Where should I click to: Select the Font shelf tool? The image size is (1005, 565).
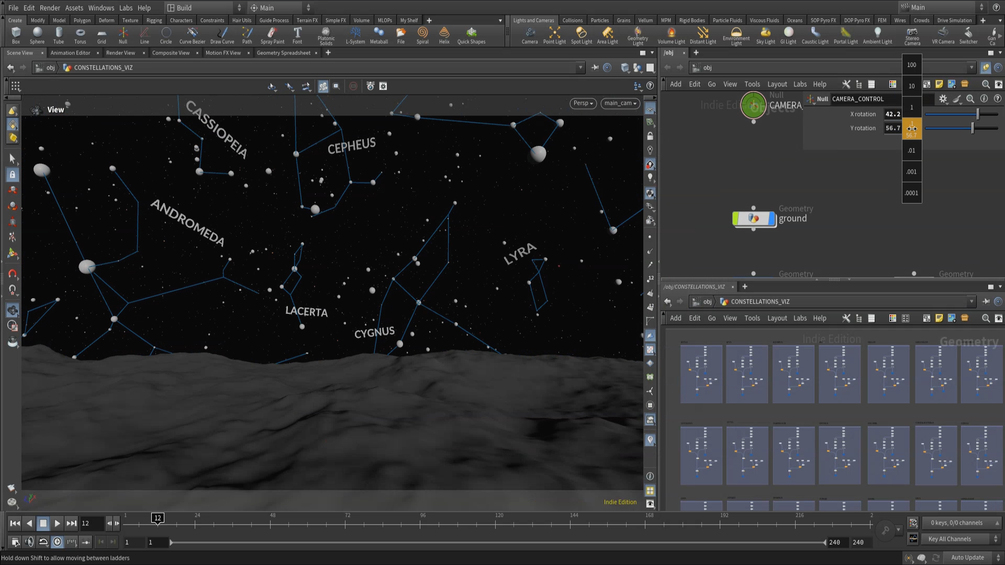[297, 35]
